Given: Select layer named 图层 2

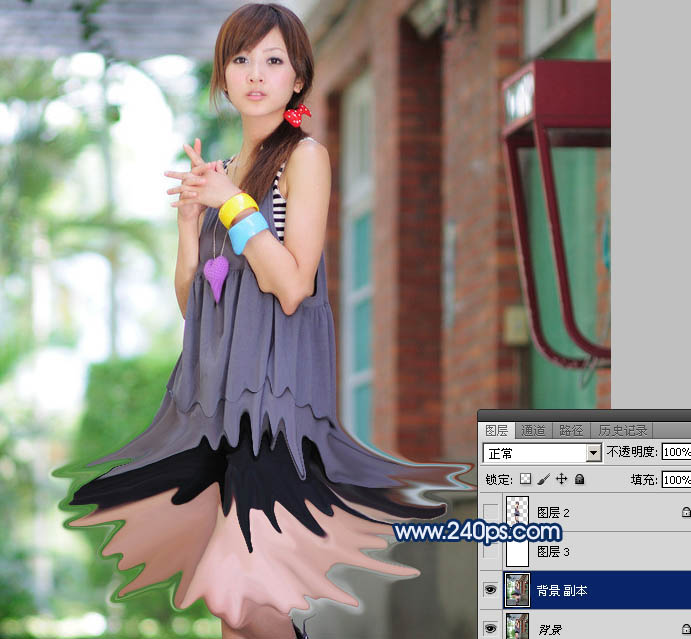Looking at the screenshot, I should tap(553, 513).
